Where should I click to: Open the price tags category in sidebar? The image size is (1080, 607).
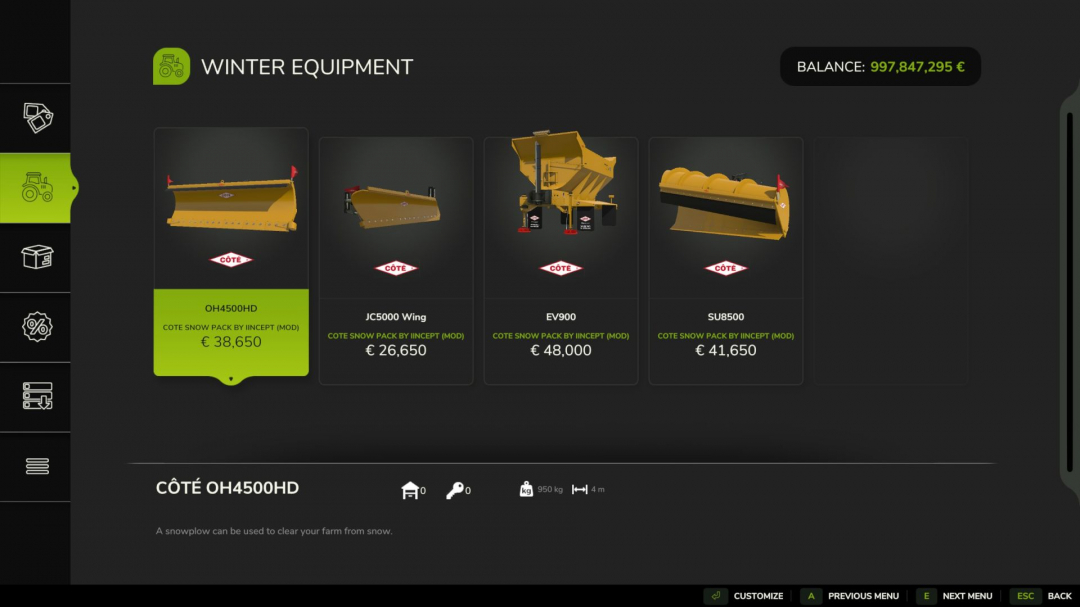[x=37, y=118]
